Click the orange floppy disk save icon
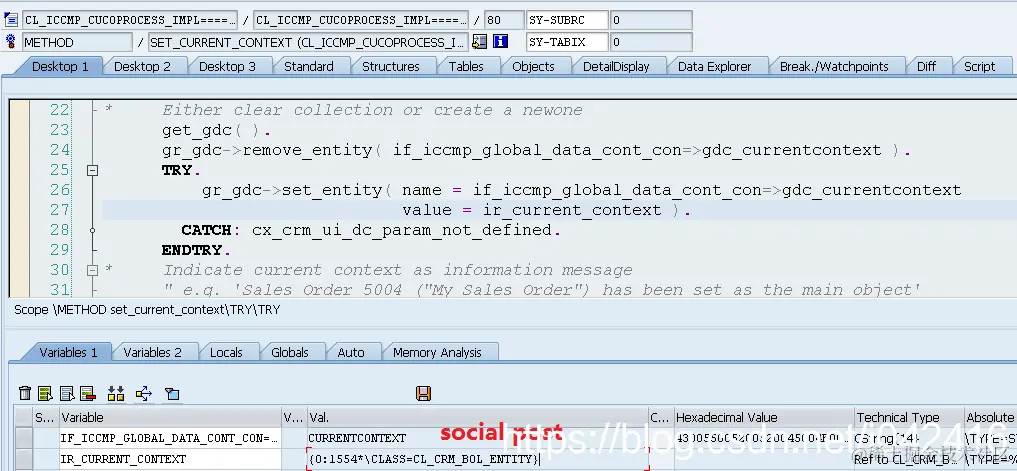Image resolution: width=1017 pixels, height=471 pixels. [x=424, y=393]
